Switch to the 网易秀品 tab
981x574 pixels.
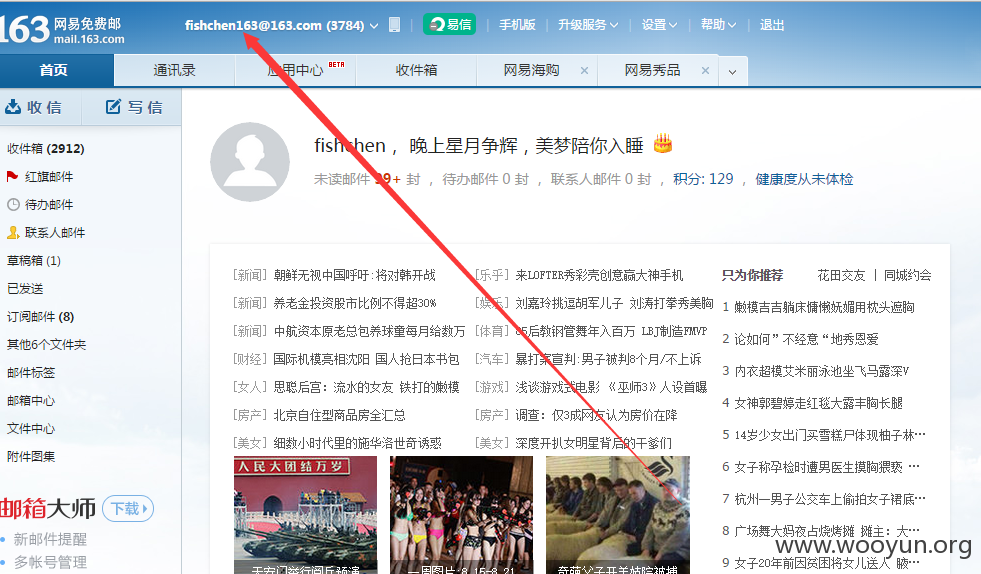(x=652, y=70)
